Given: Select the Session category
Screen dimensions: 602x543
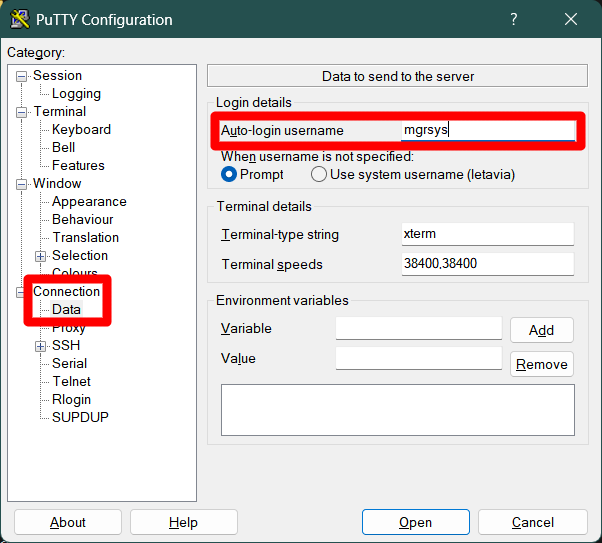Looking at the screenshot, I should [x=57, y=75].
